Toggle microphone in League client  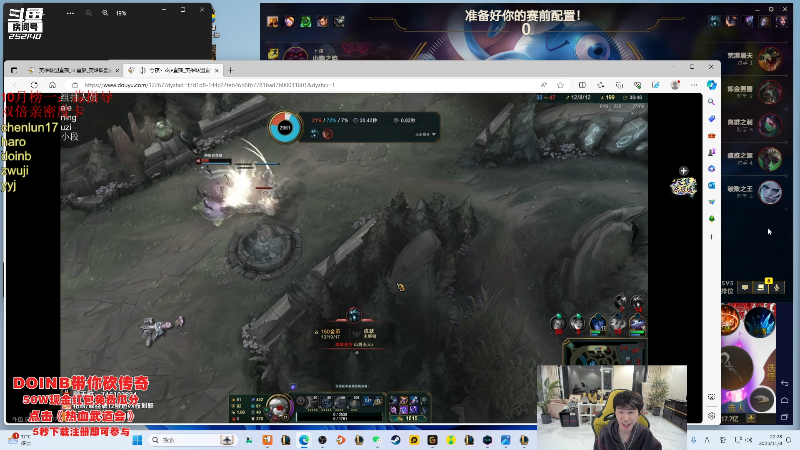pos(777,288)
